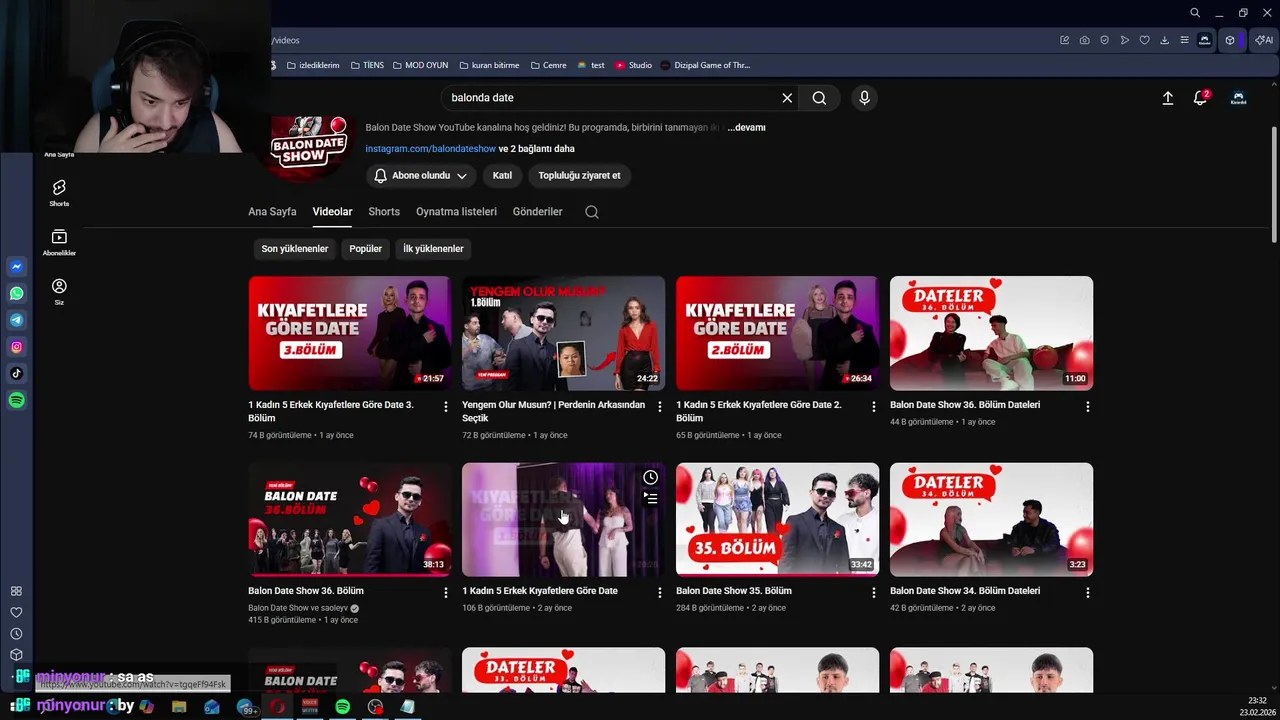Open File Explorer from the taskbar

pyautogui.click(x=179, y=707)
